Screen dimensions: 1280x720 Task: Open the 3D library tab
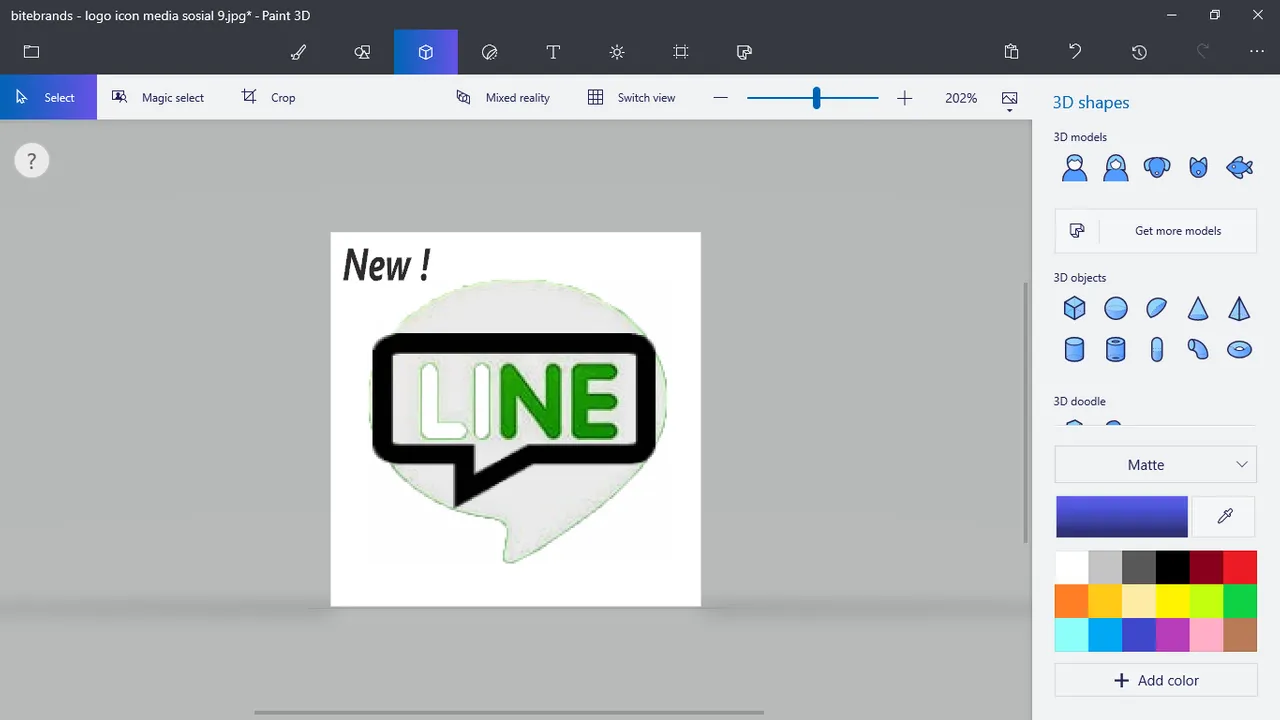coord(744,52)
